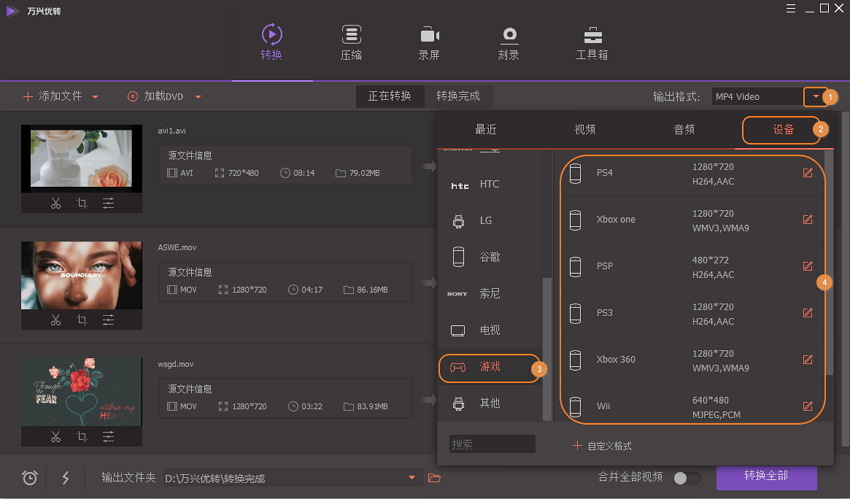Click the lightning high-speed conversion icon
The image size is (850, 499).
[66, 477]
